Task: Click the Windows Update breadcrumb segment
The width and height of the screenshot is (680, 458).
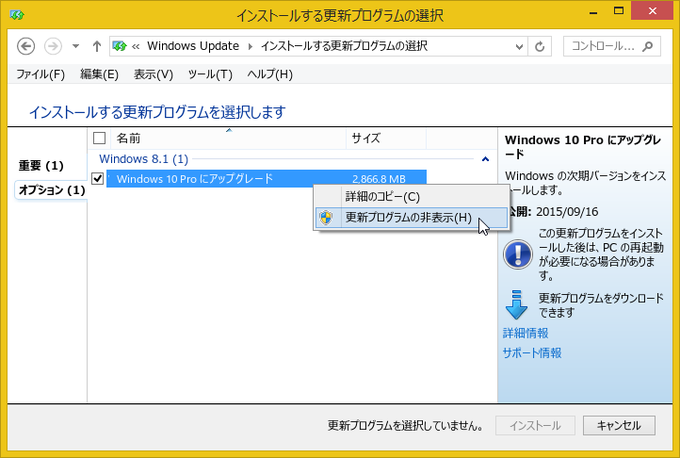Action: (x=193, y=46)
